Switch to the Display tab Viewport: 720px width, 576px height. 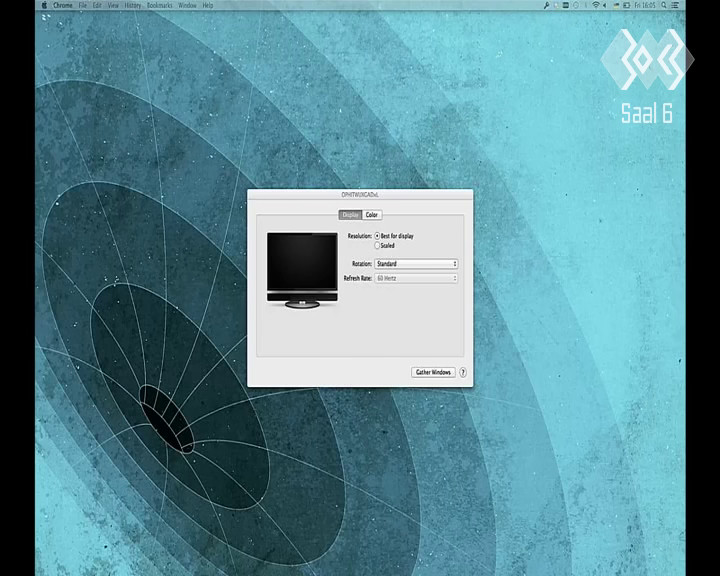coord(350,215)
